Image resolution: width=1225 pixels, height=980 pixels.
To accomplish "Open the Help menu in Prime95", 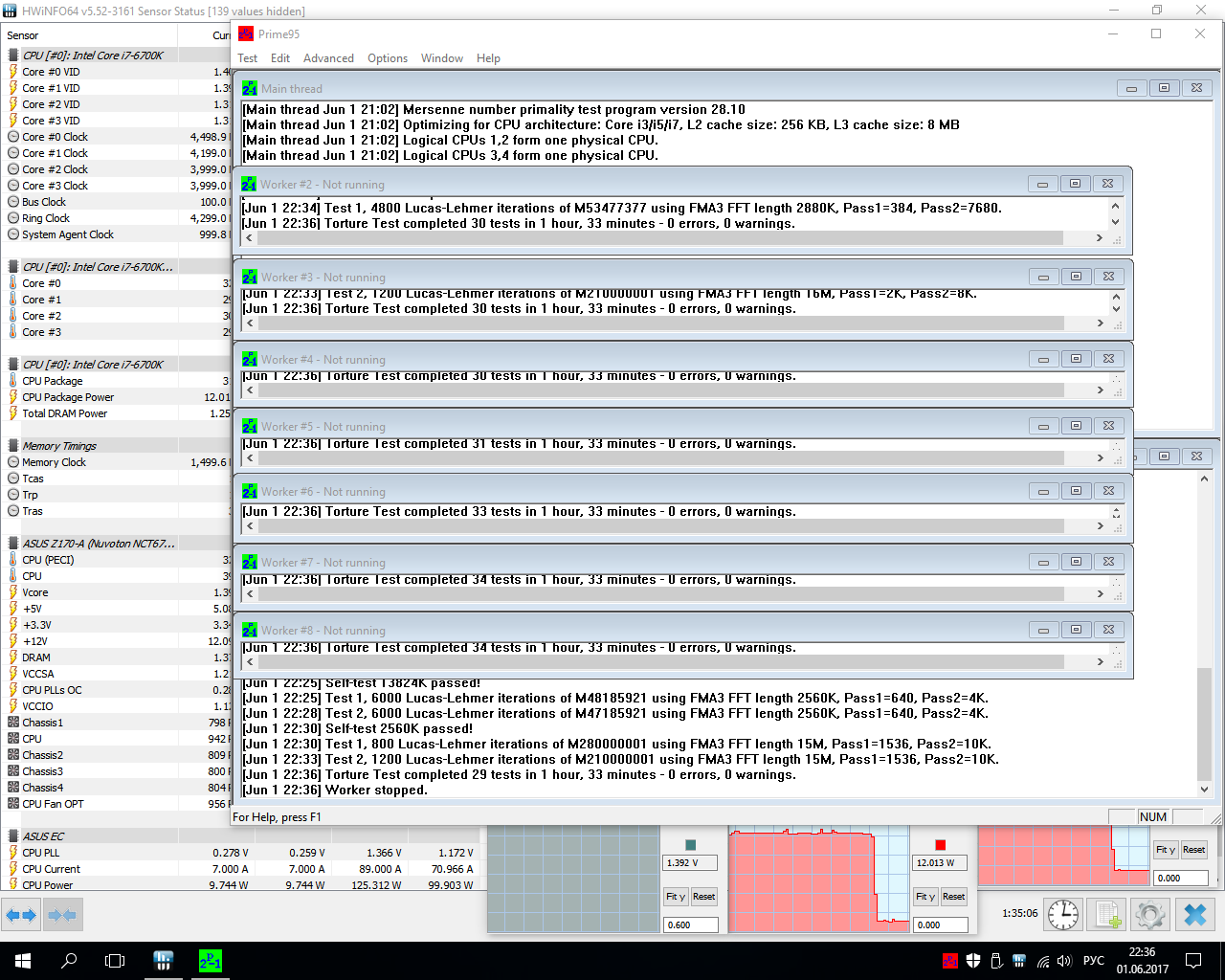I will (x=488, y=58).
